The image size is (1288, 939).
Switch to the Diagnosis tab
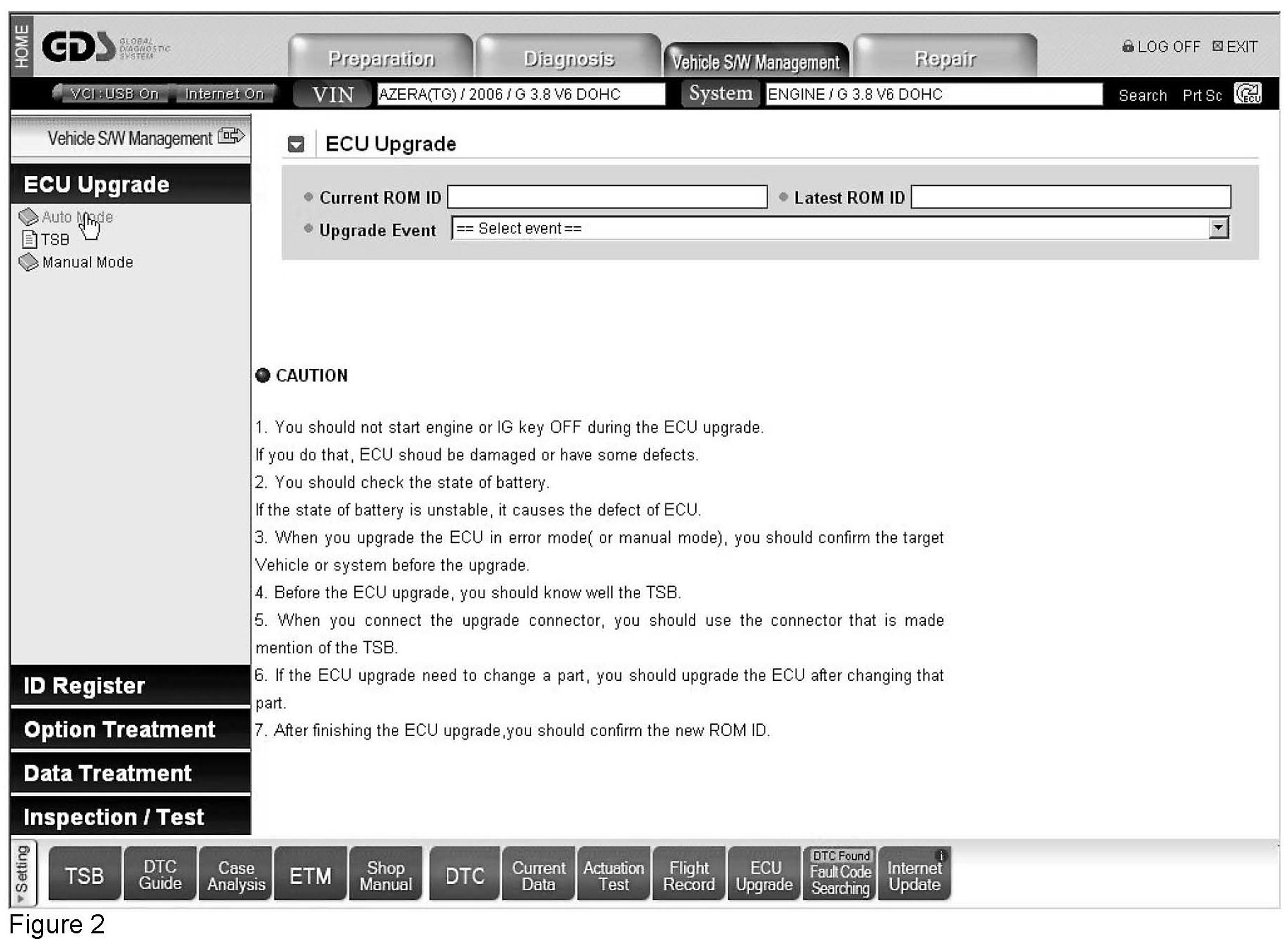[x=568, y=59]
